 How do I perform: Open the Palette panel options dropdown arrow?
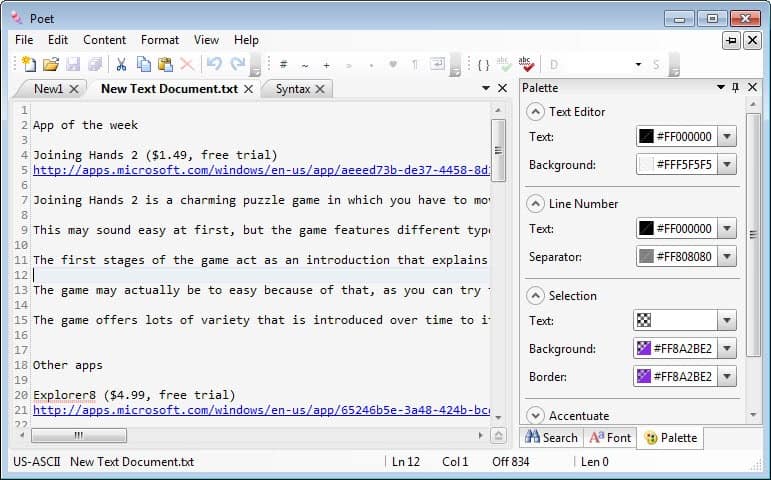(x=721, y=88)
